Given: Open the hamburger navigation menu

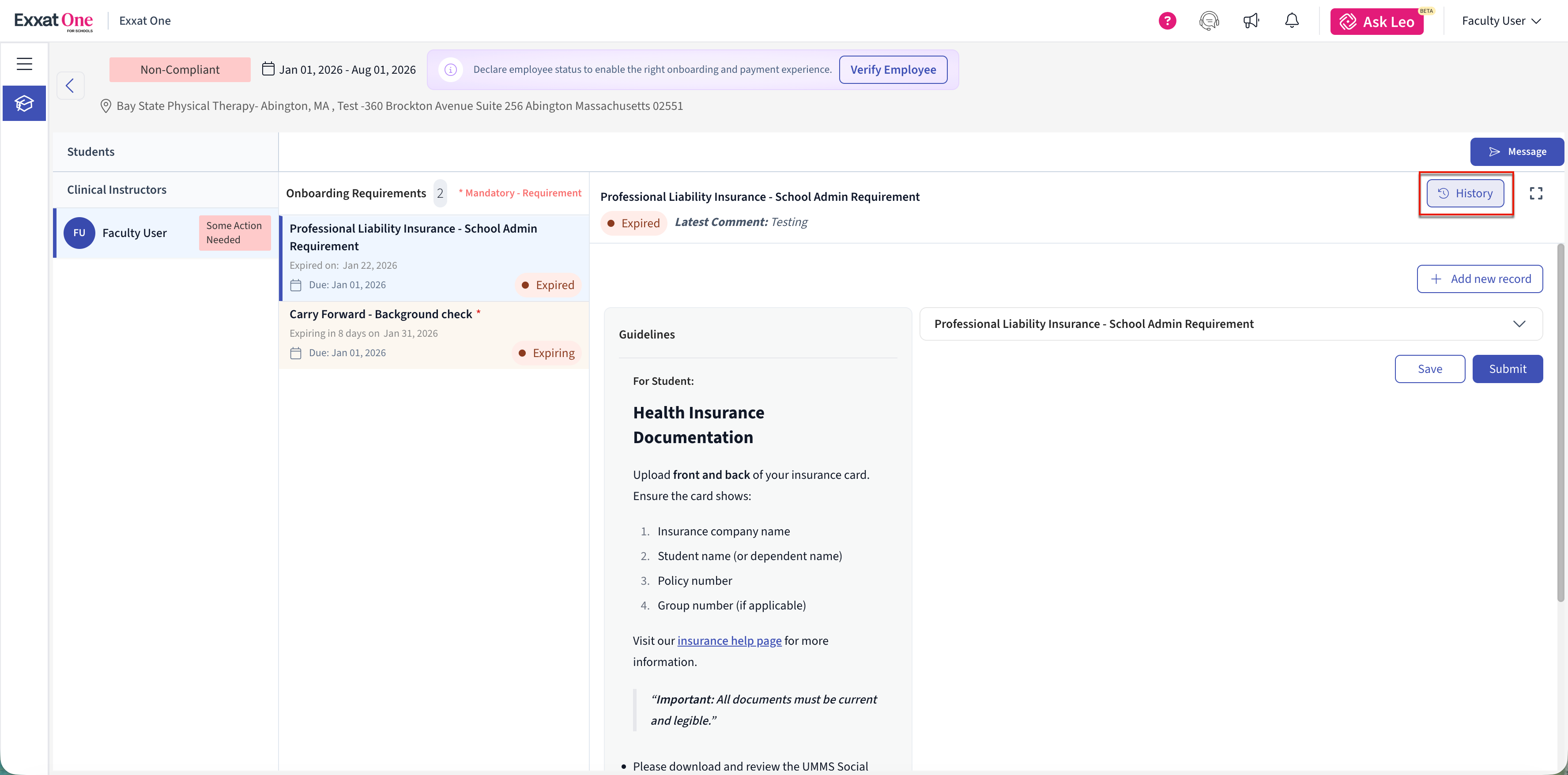Looking at the screenshot, I should [24, 64].
